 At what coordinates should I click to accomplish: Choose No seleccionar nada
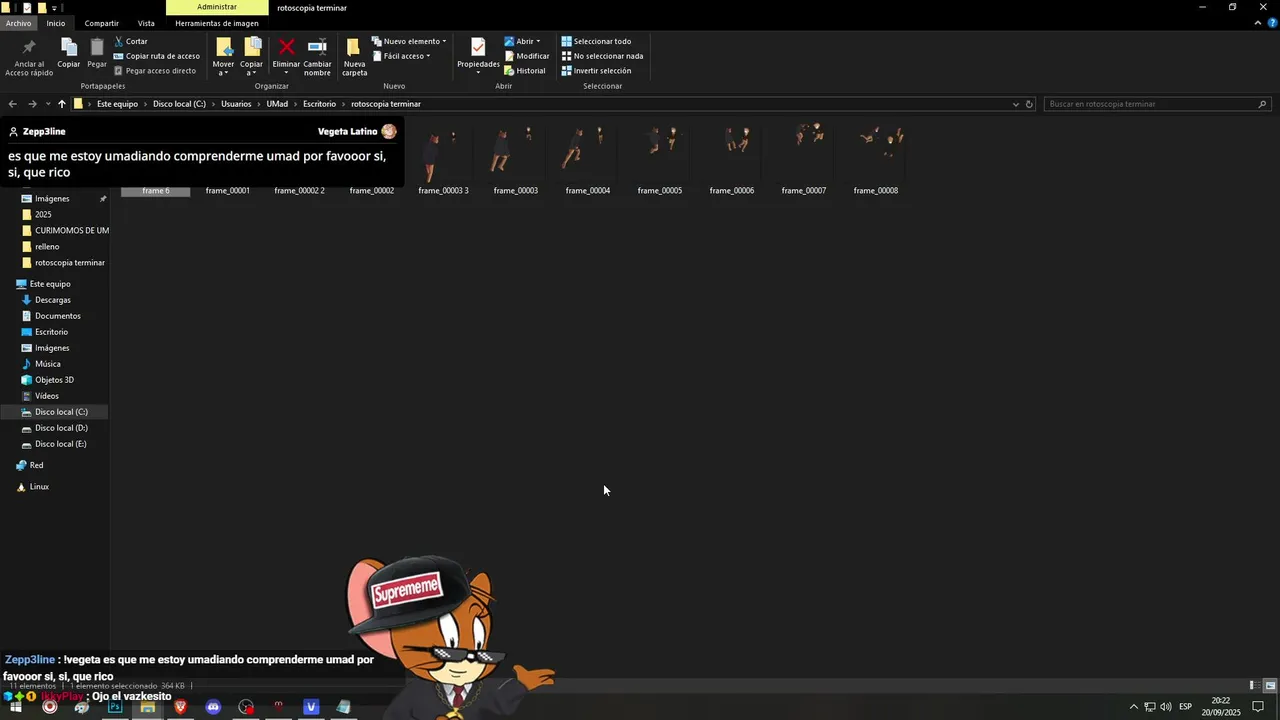pos(602,56)
